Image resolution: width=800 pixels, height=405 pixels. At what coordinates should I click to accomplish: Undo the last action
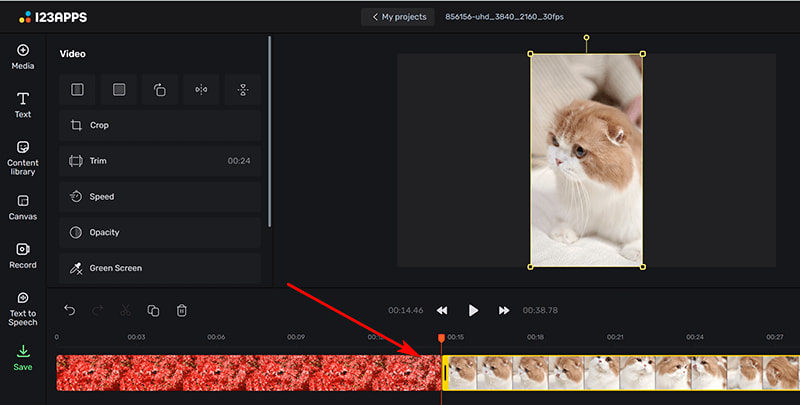click(x=70, y=310)
